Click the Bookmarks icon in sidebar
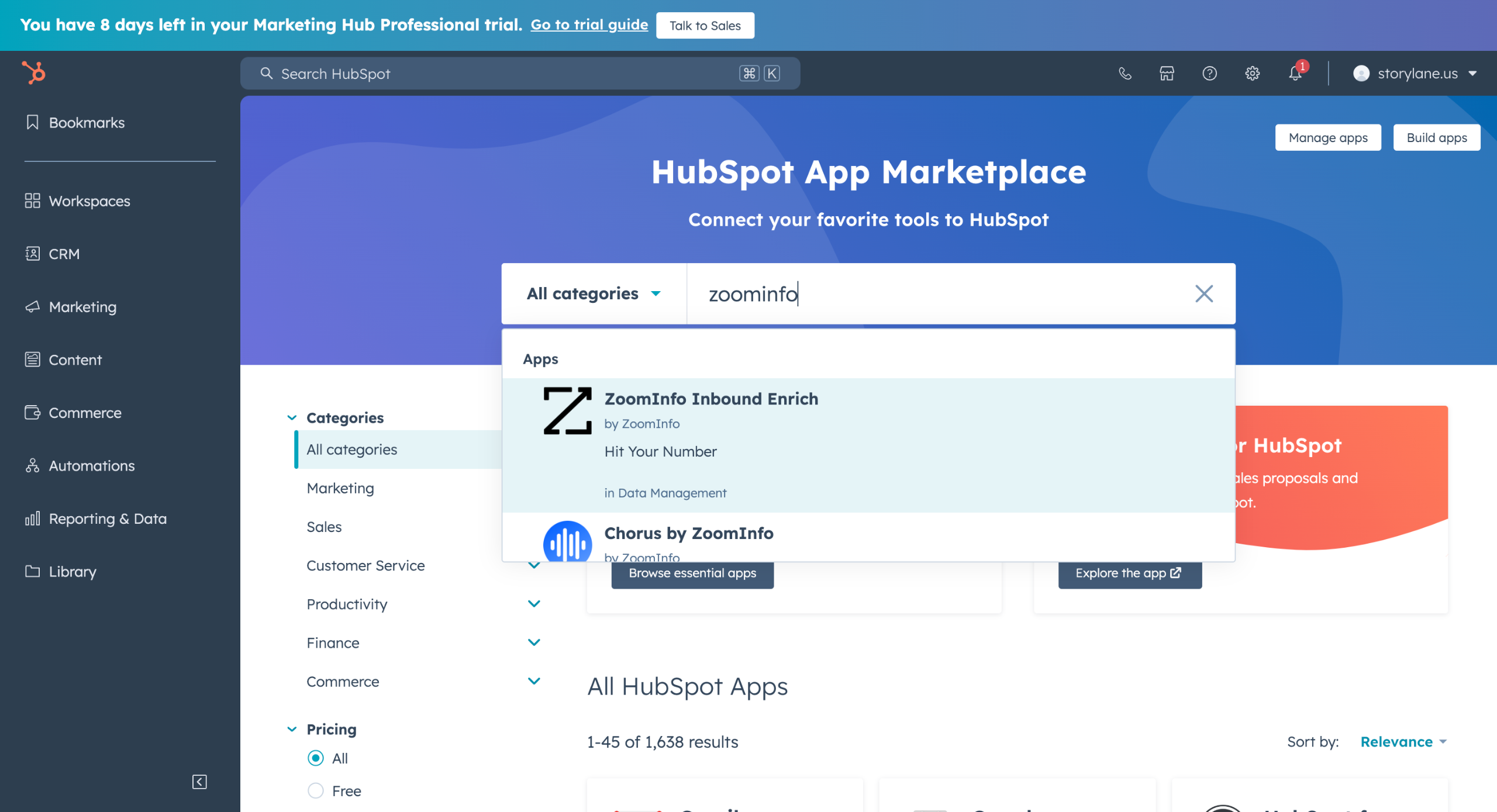The image size is (1497, 812). (x=33, y=122)
